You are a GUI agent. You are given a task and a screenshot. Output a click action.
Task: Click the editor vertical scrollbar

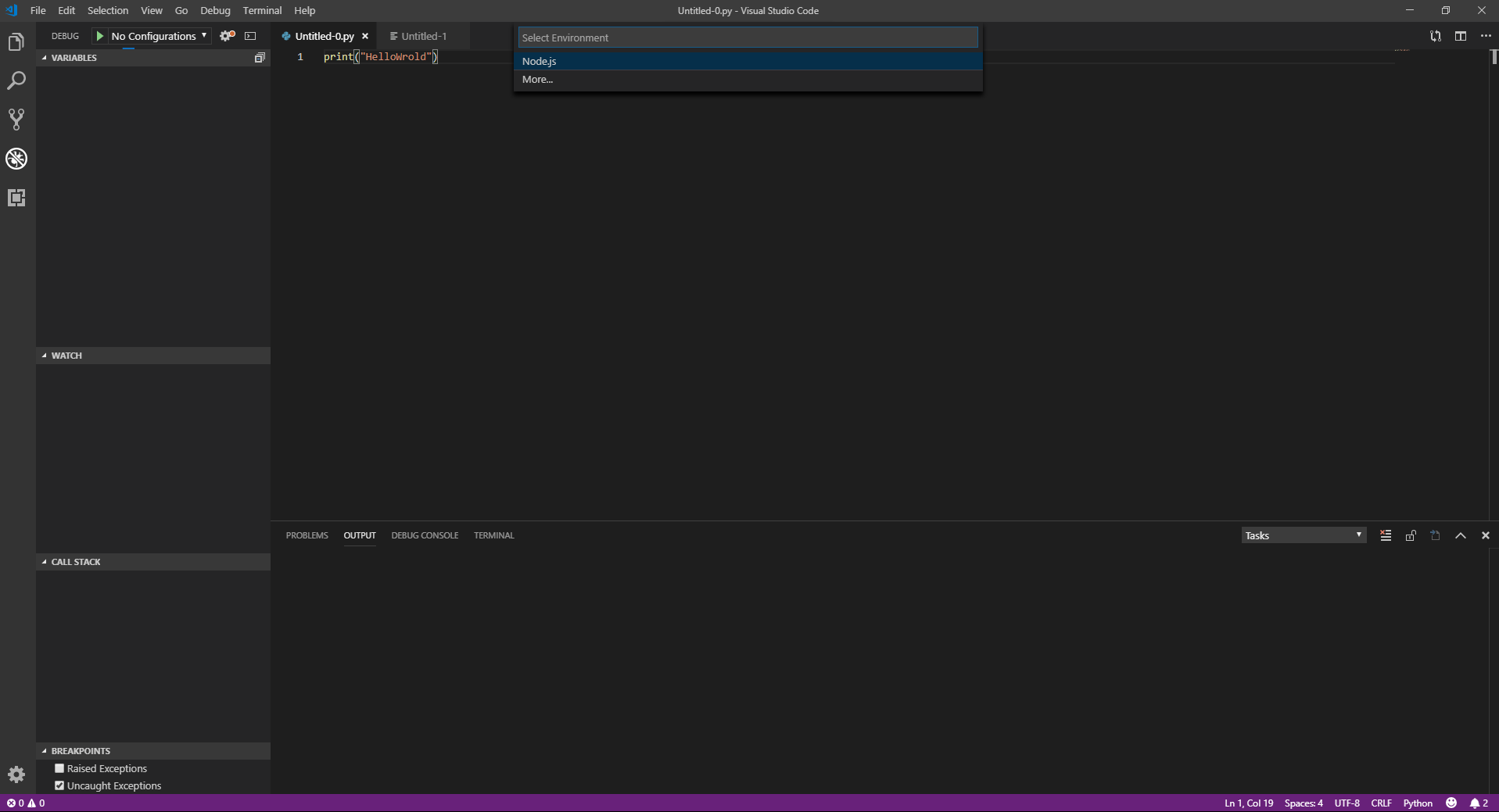pos(1494,284)
